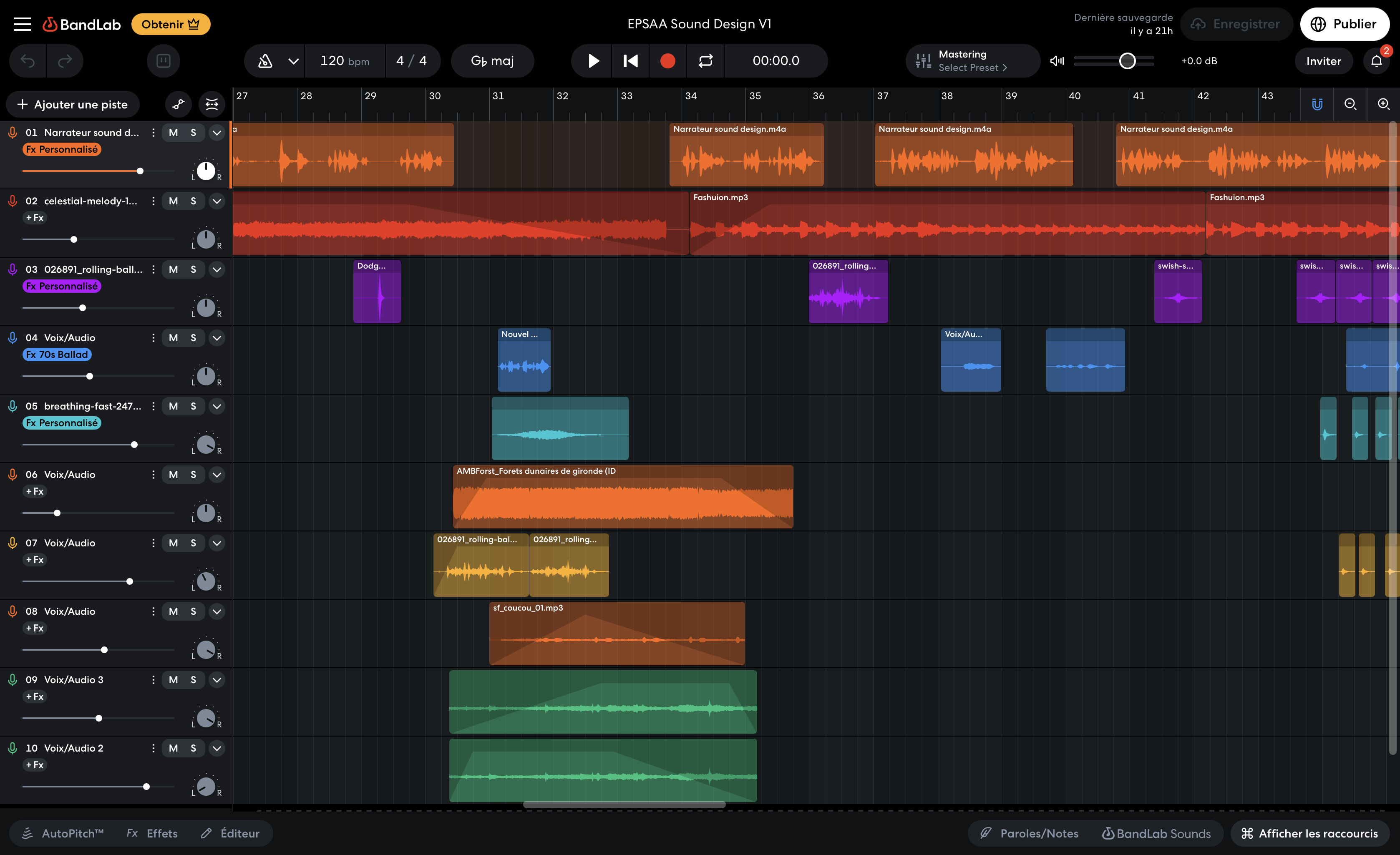Open the hamburger main menu
The height and width of the screenshot is (855, 1400).
click(x=22, y=24)
